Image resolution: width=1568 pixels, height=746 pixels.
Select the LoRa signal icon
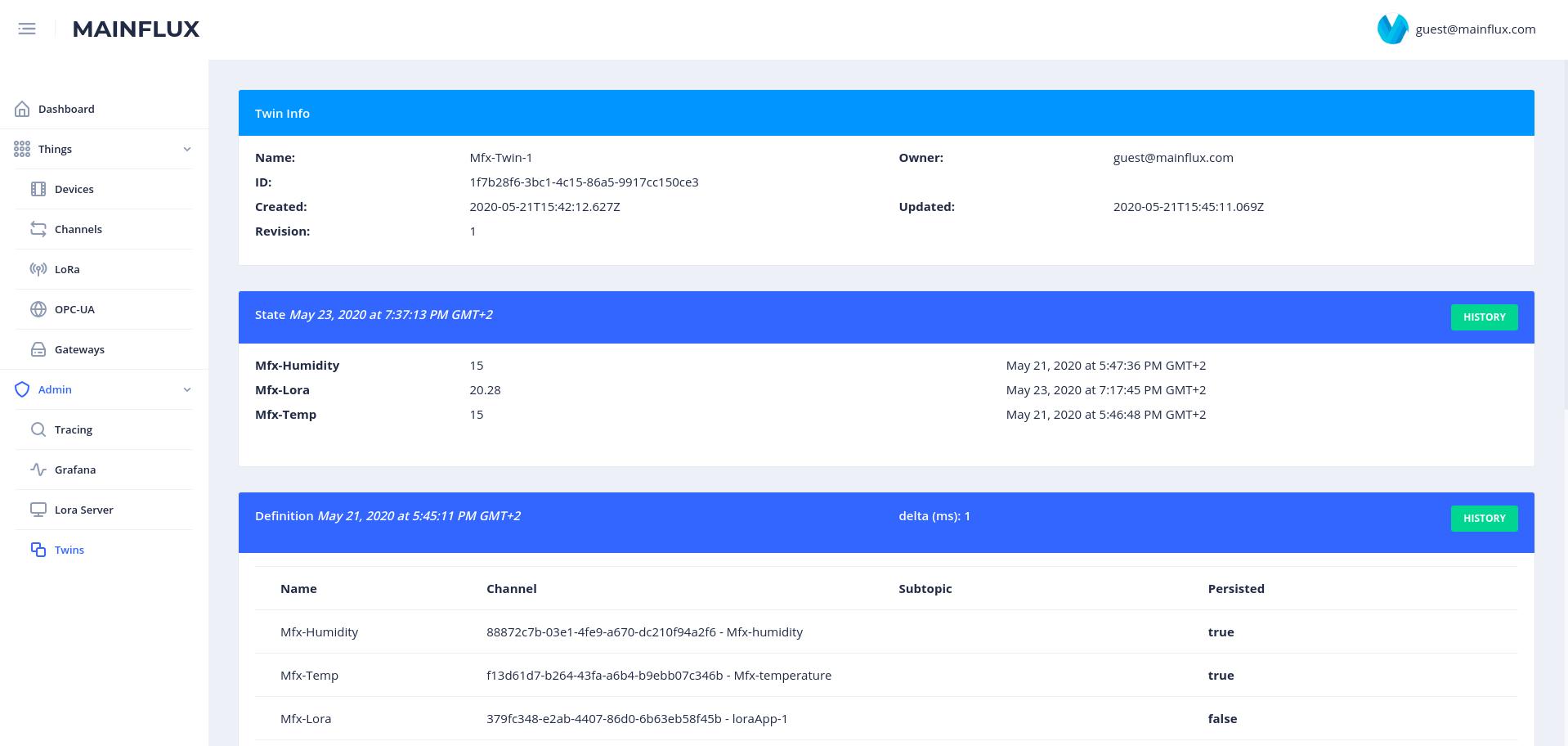click(x=38, y=268)
